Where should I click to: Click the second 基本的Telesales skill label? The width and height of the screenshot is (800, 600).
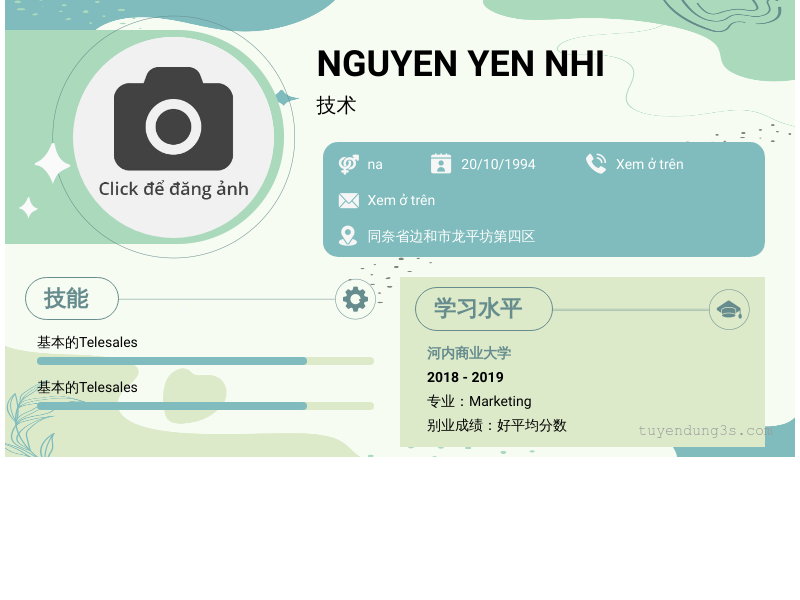point(87,387)
